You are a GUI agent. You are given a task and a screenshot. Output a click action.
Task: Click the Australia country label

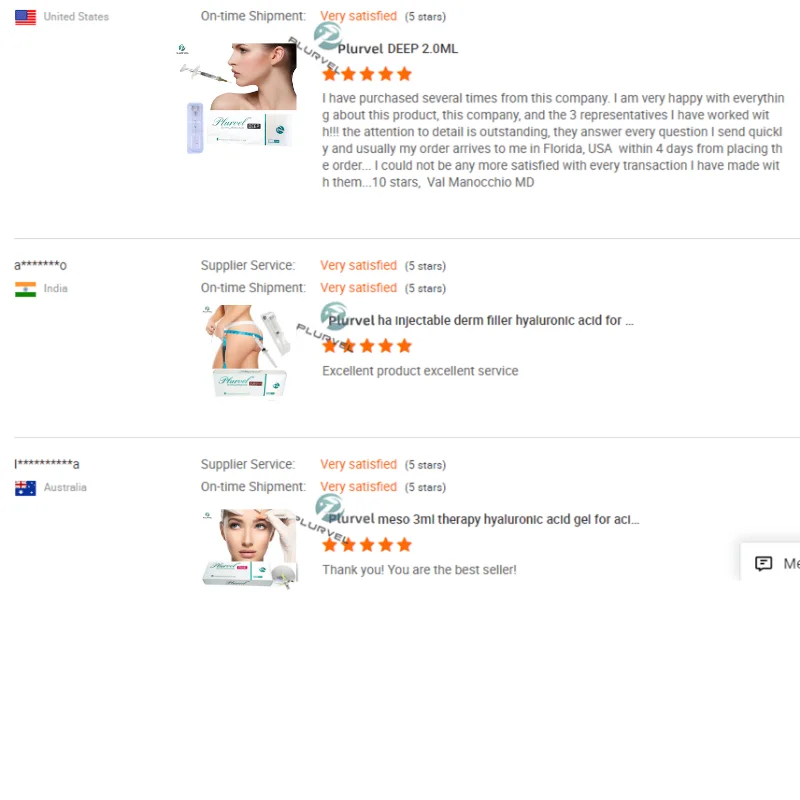(x=65, y=487)
